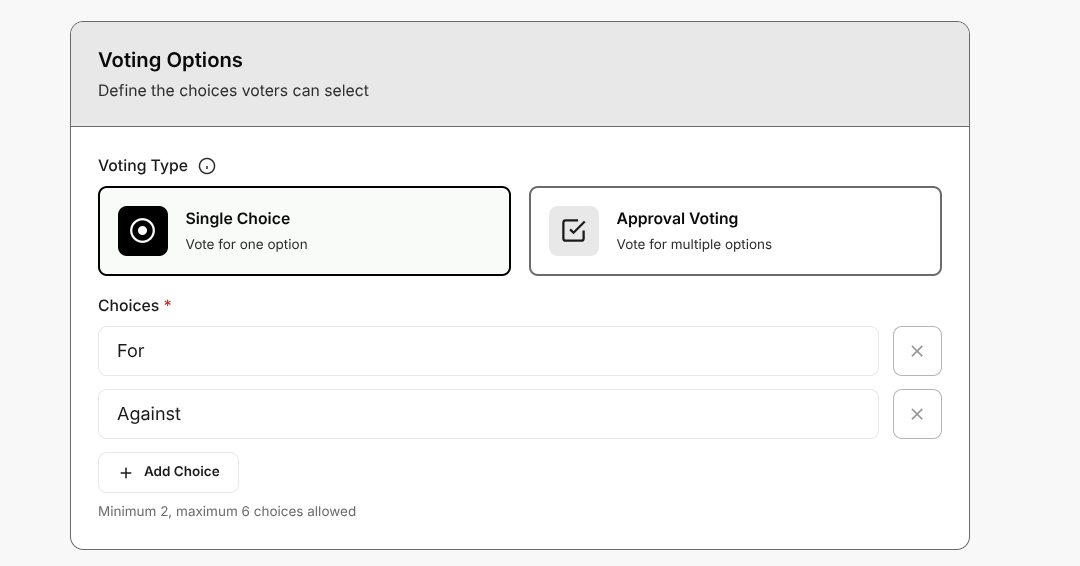Click "Vote for one option" description
This screenshot has height=566, width=1080.
[247, 244]
